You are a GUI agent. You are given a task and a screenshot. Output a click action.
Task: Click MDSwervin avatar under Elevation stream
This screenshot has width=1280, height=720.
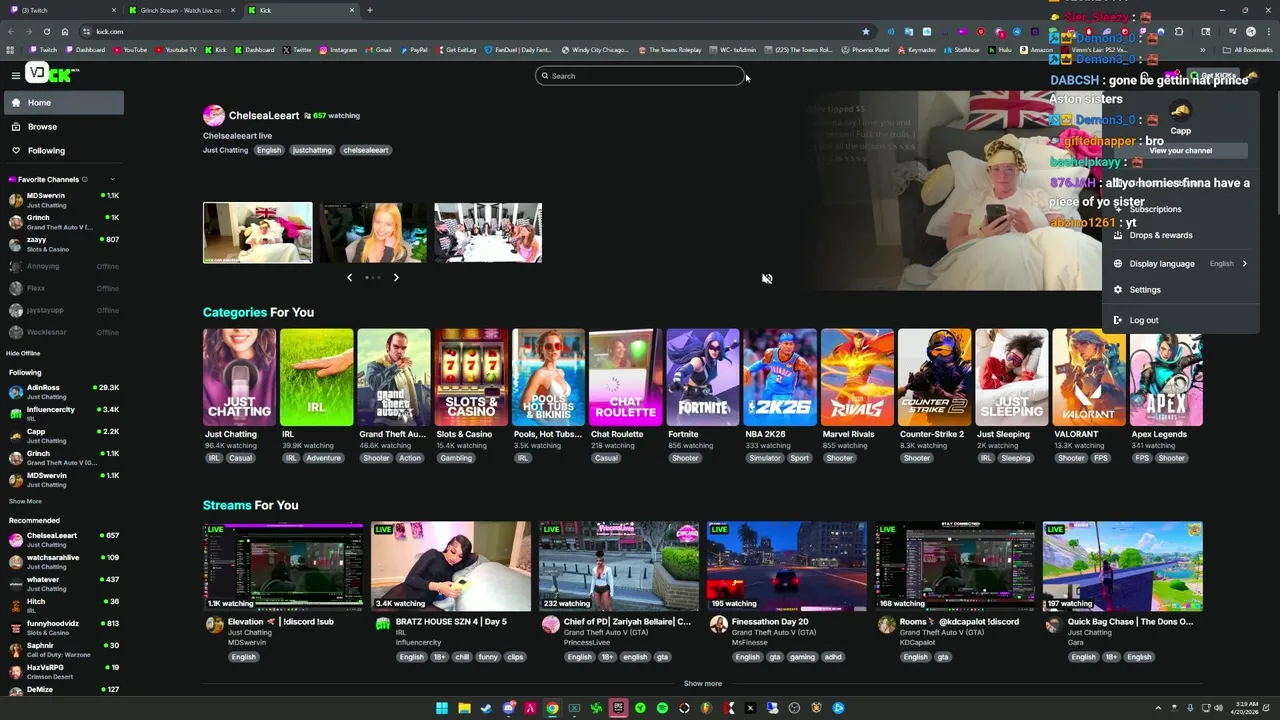214,625
